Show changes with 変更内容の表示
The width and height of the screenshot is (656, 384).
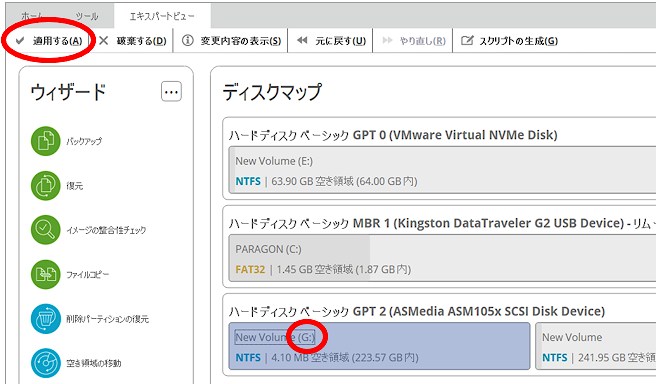(x=232, y=41)
